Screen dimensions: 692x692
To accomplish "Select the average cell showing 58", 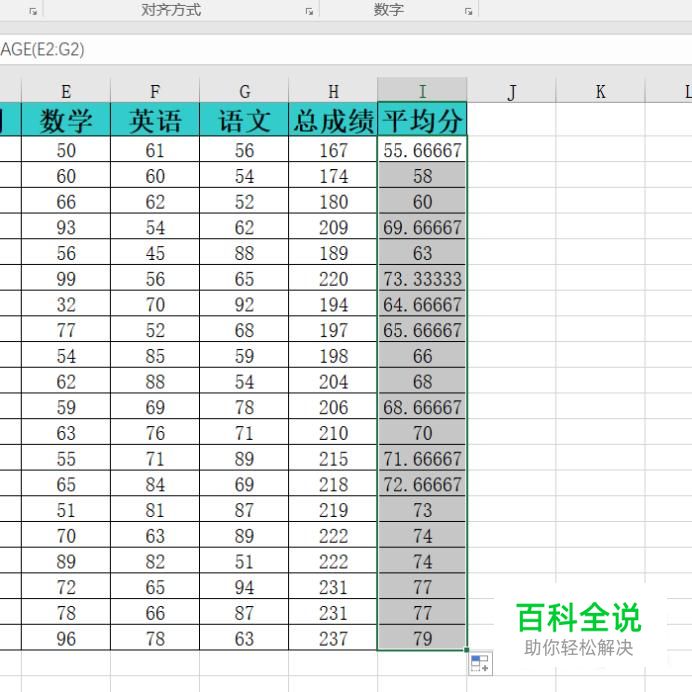I will (x=422, y=175).
